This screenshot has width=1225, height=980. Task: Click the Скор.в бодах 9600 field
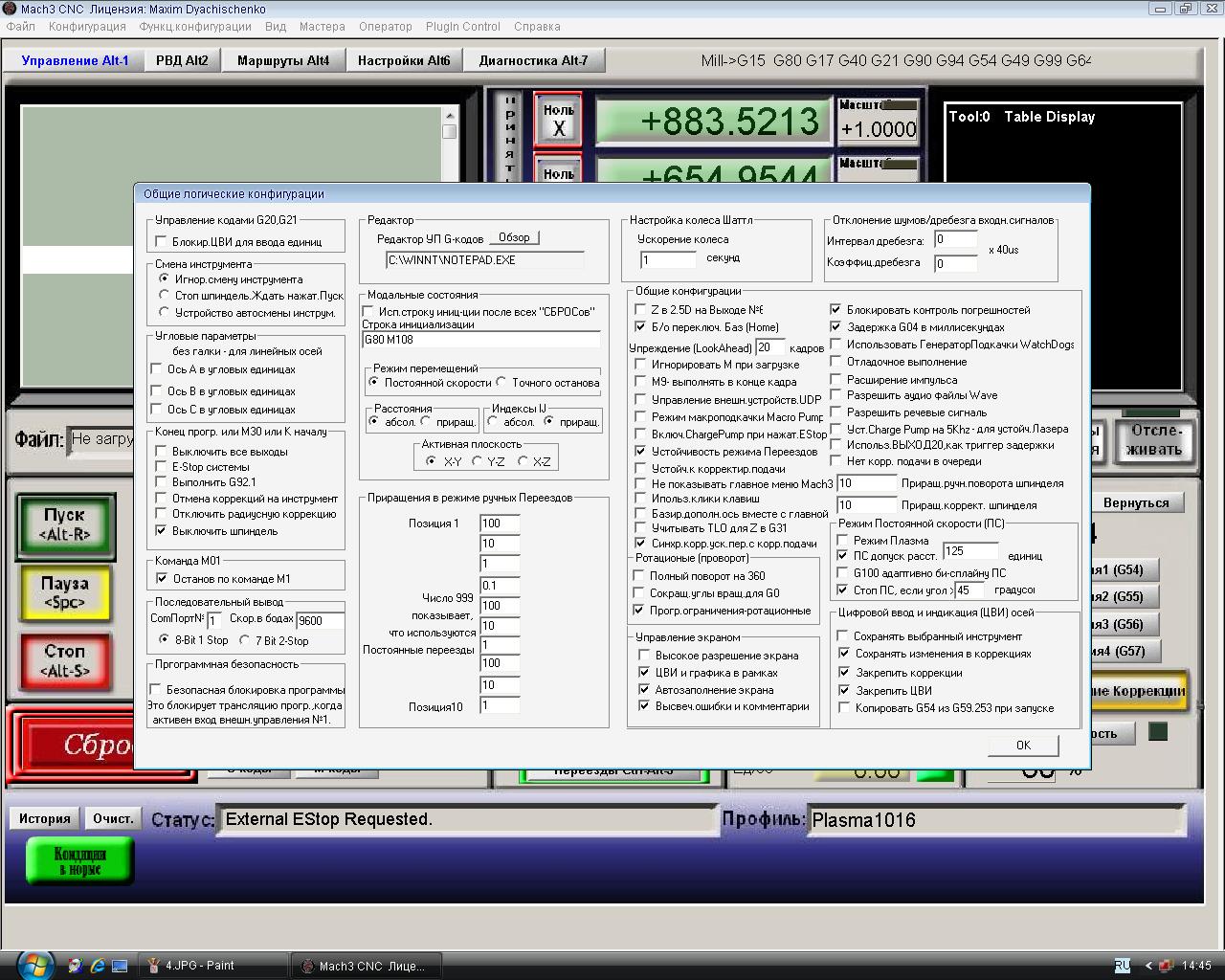click(320, 620)
